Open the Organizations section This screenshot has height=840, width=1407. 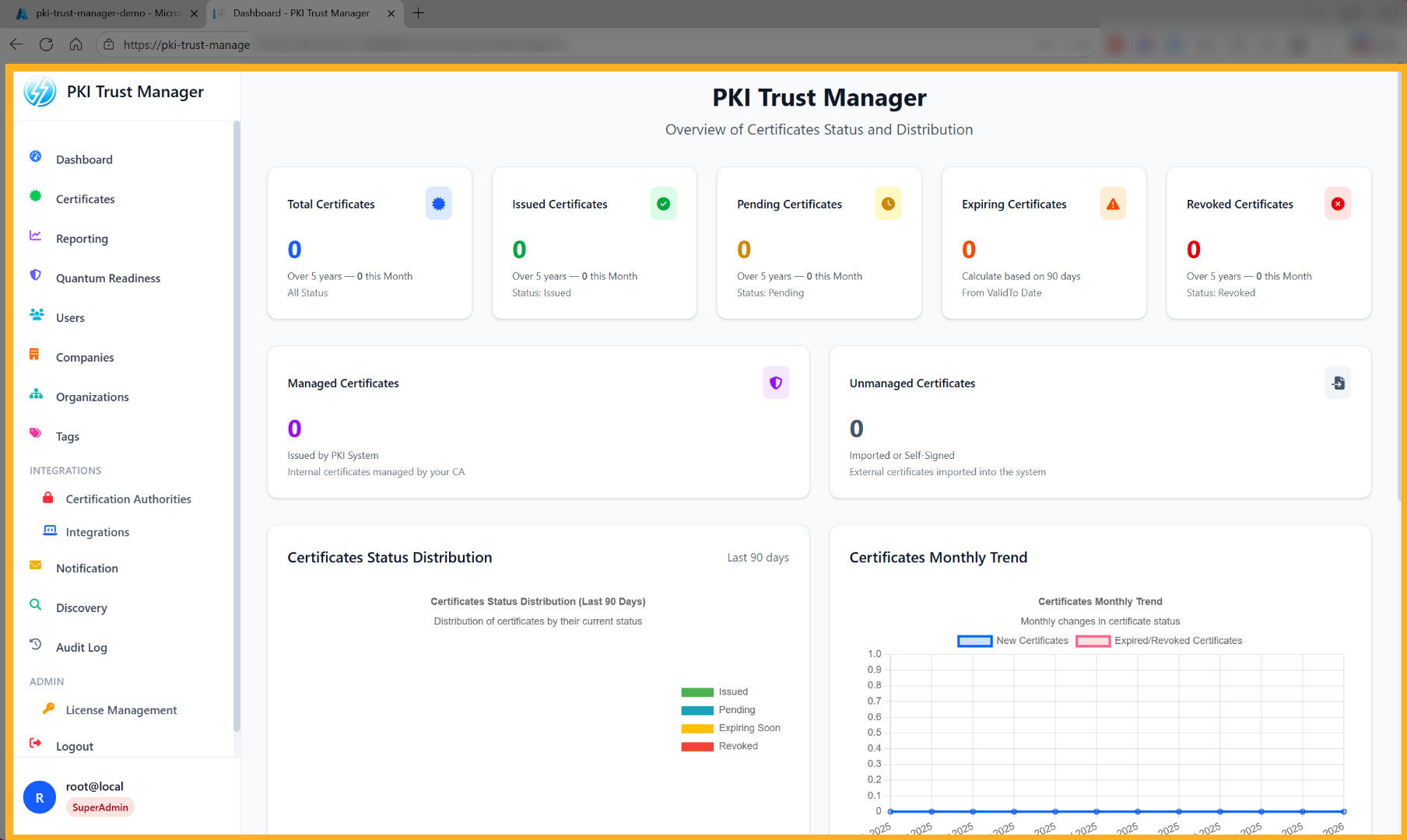click(x=92, y=397)
